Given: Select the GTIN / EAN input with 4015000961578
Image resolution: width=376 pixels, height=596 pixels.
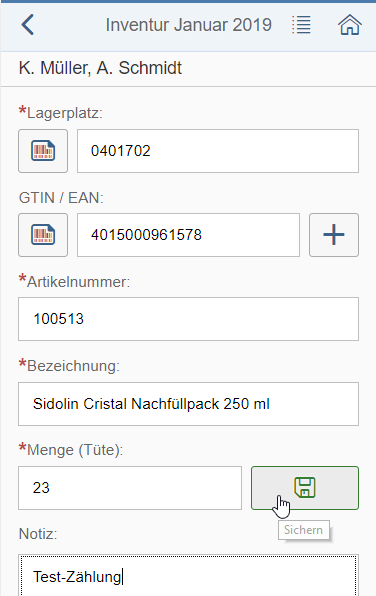Looking at the screenshot, I should point(188,235).
